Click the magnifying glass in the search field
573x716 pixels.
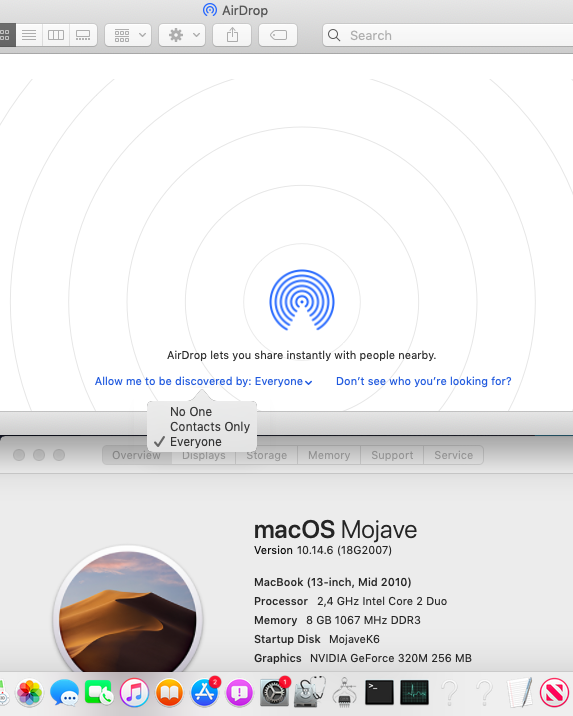click(334, 35)
